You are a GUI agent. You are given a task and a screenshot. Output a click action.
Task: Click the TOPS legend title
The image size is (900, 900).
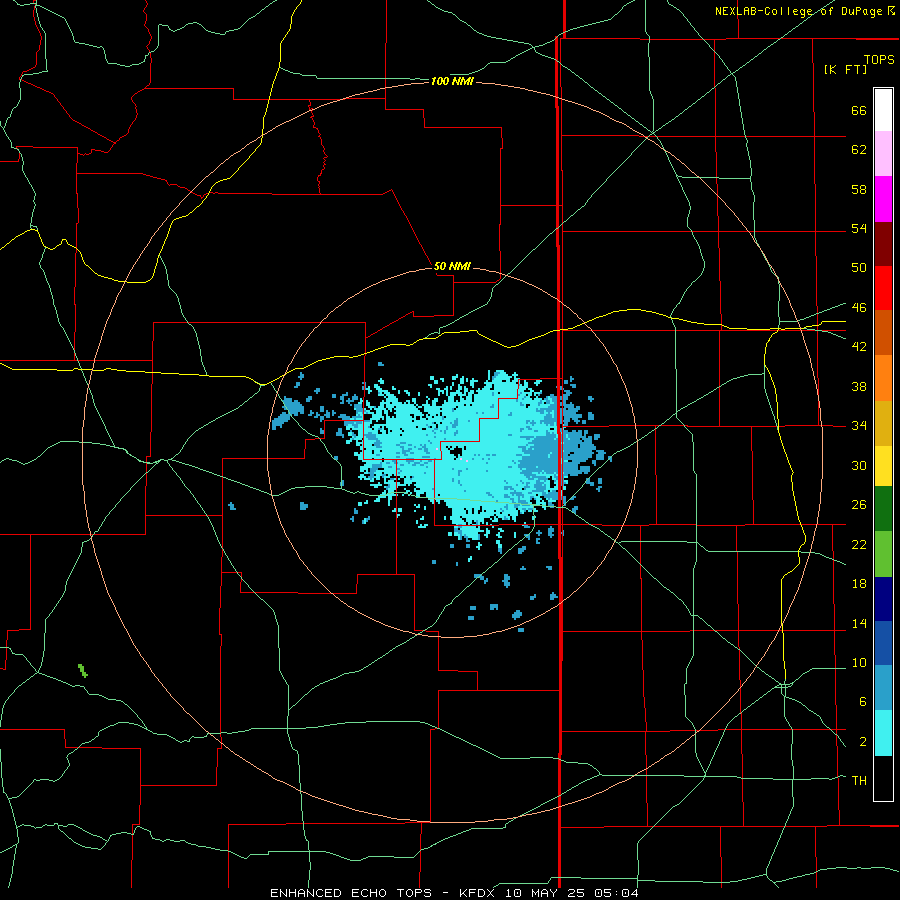879,60
